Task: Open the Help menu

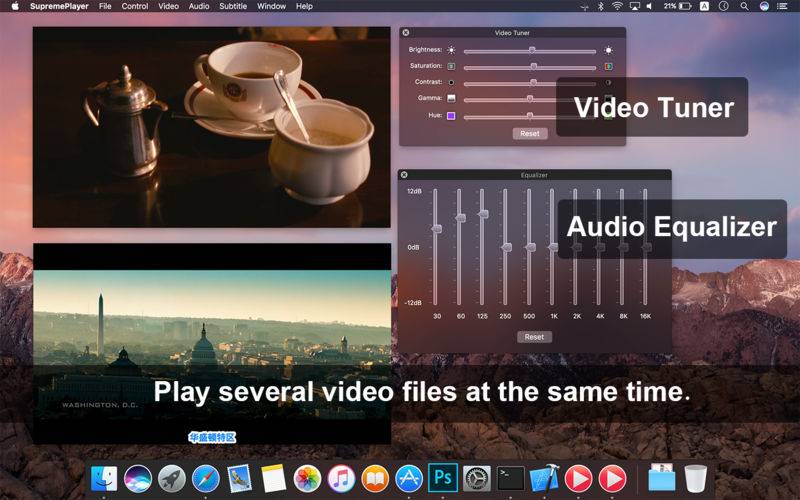Action: point(305,6)
